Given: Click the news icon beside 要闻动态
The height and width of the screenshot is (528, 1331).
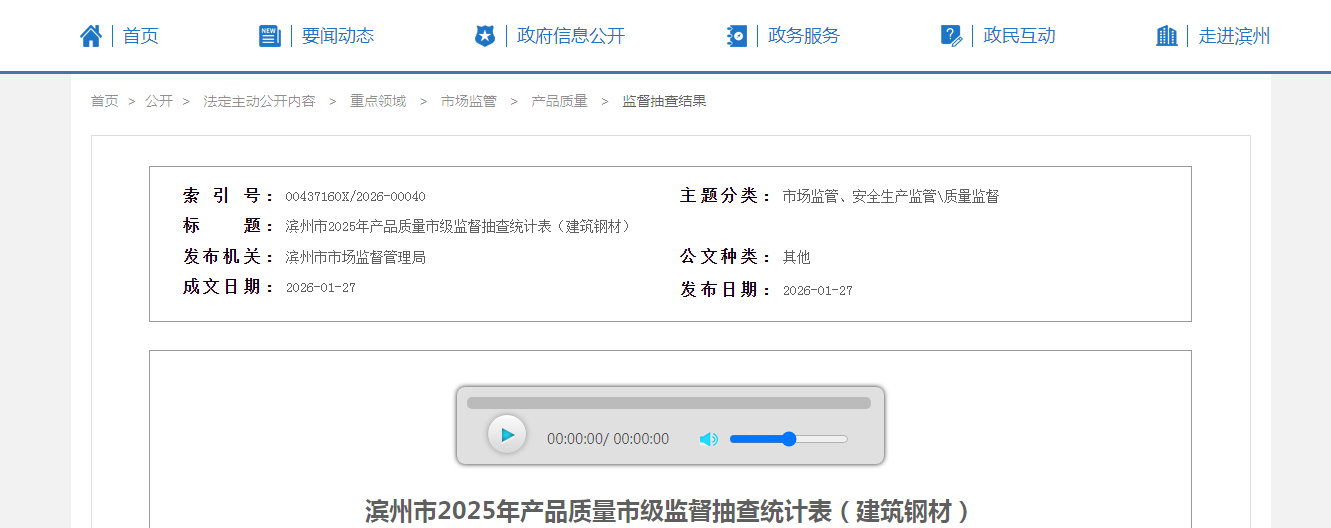Looking at the screenshot, I should pos(270,36).
